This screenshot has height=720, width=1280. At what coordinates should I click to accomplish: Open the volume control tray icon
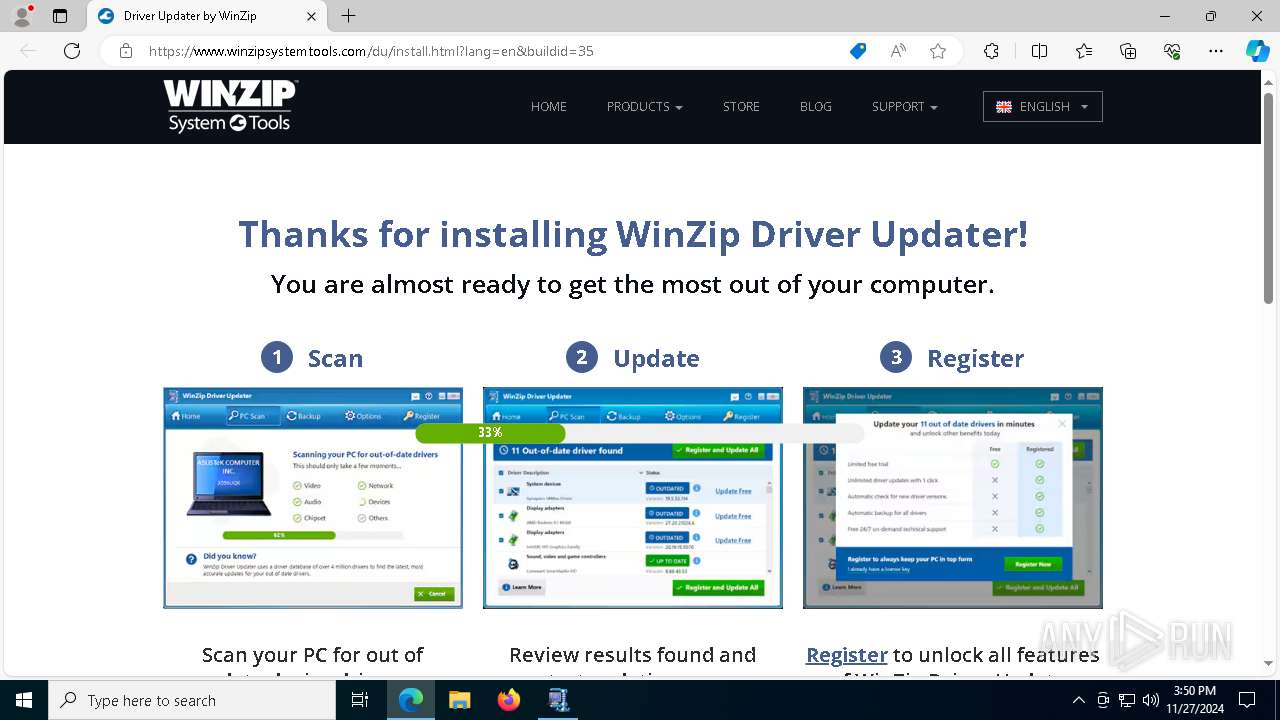pos(1151,700)
